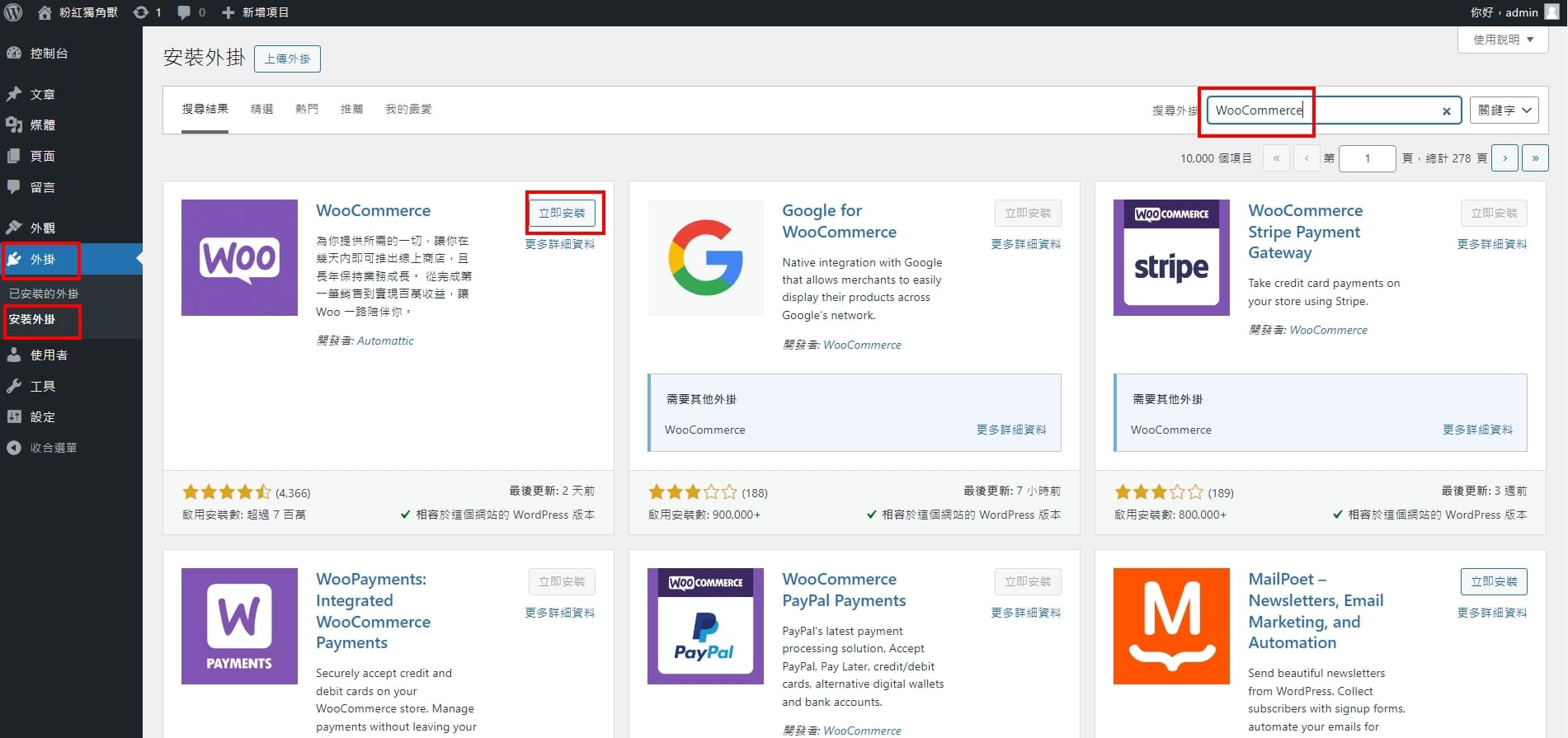Jump to last results page

1535,158
